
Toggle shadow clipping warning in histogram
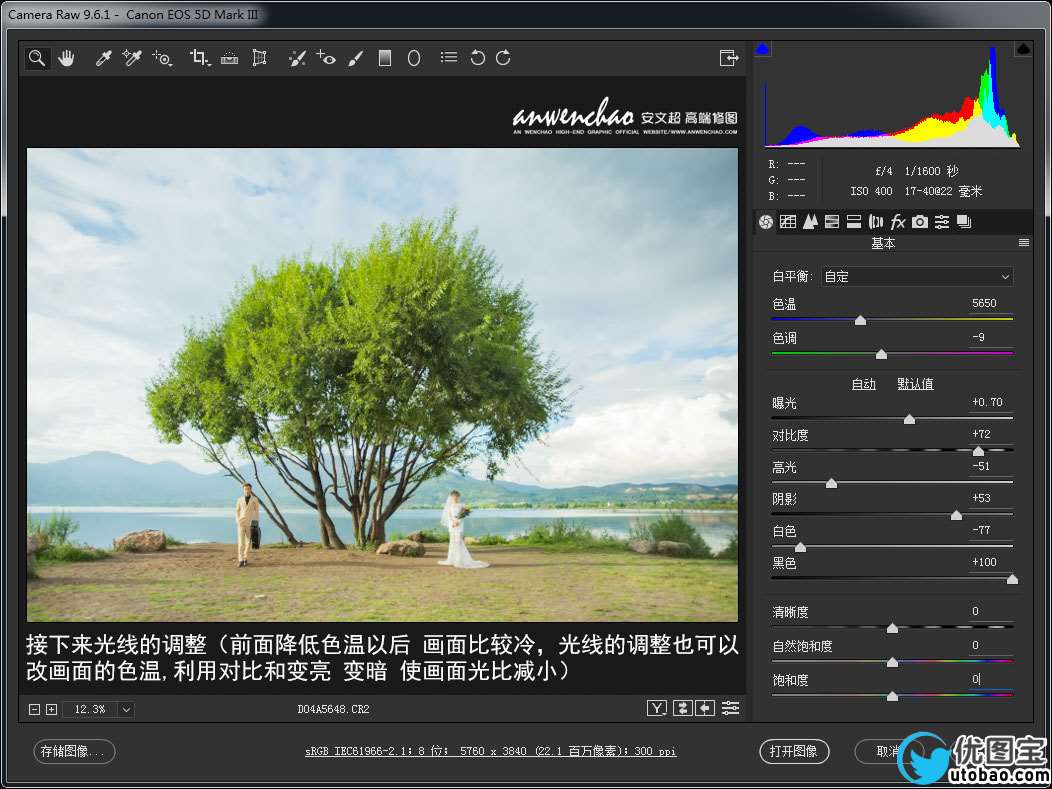pyautogui.click(x=762, y=48)
